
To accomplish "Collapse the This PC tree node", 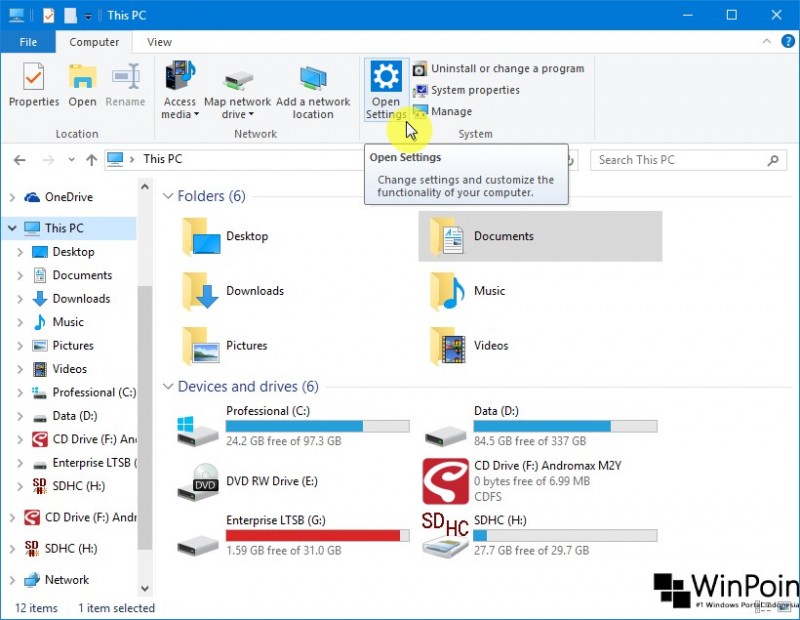I will pyautogui.click(x=12, y=229).
